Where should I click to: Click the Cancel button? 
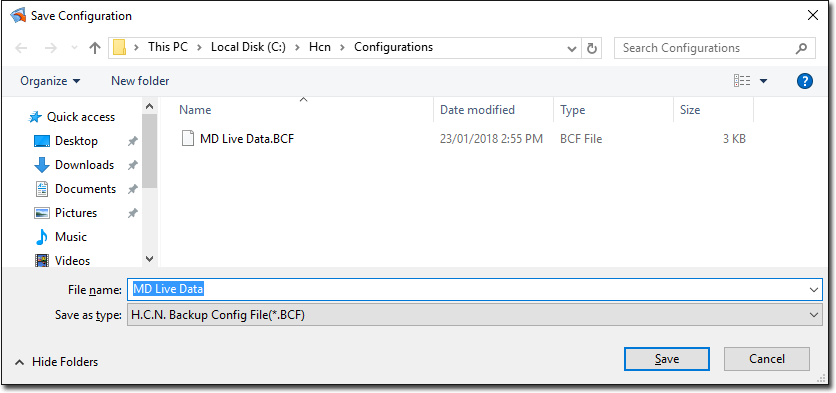(x=767, y=359)
